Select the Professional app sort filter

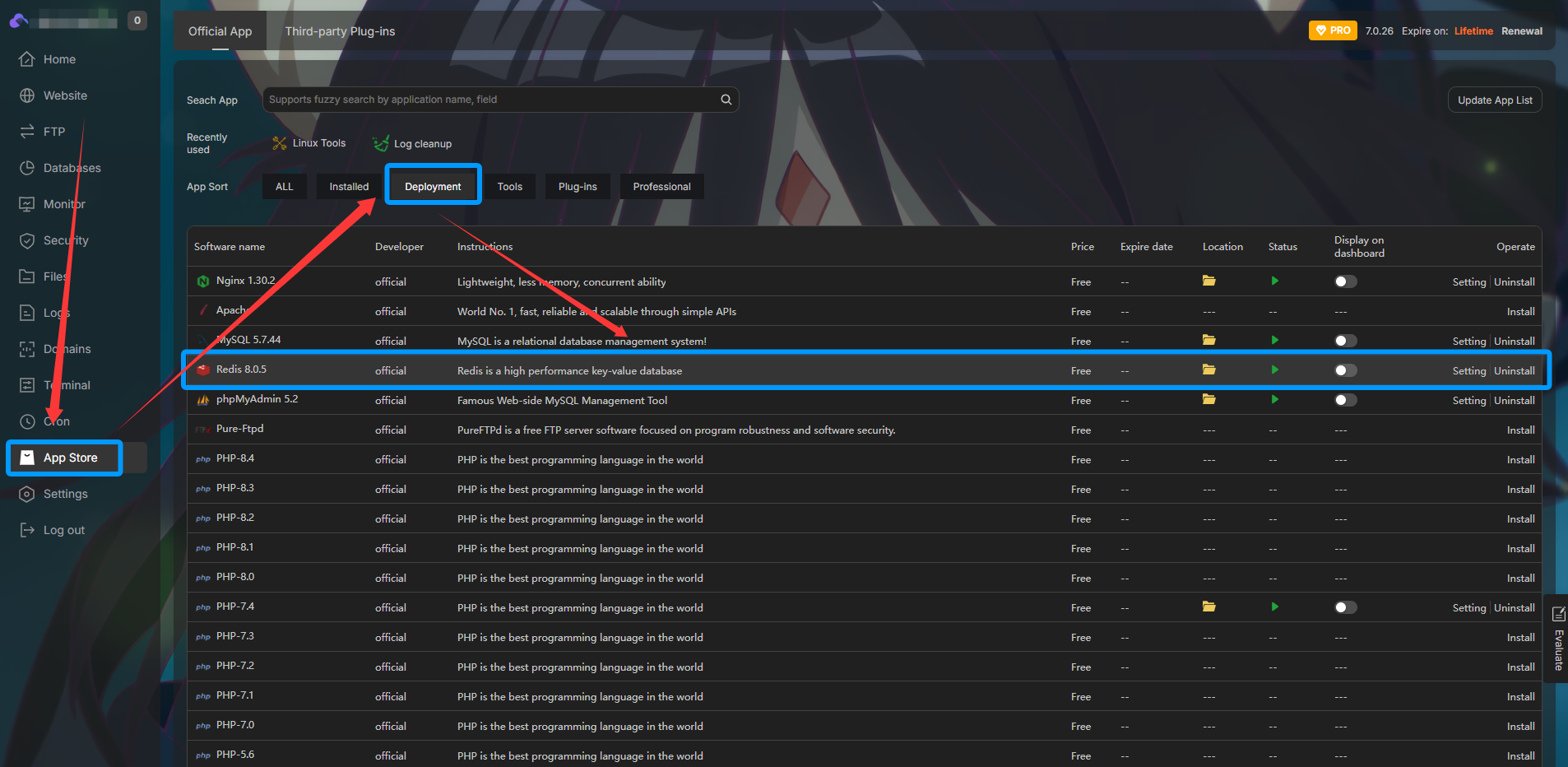tap(662, 187)
